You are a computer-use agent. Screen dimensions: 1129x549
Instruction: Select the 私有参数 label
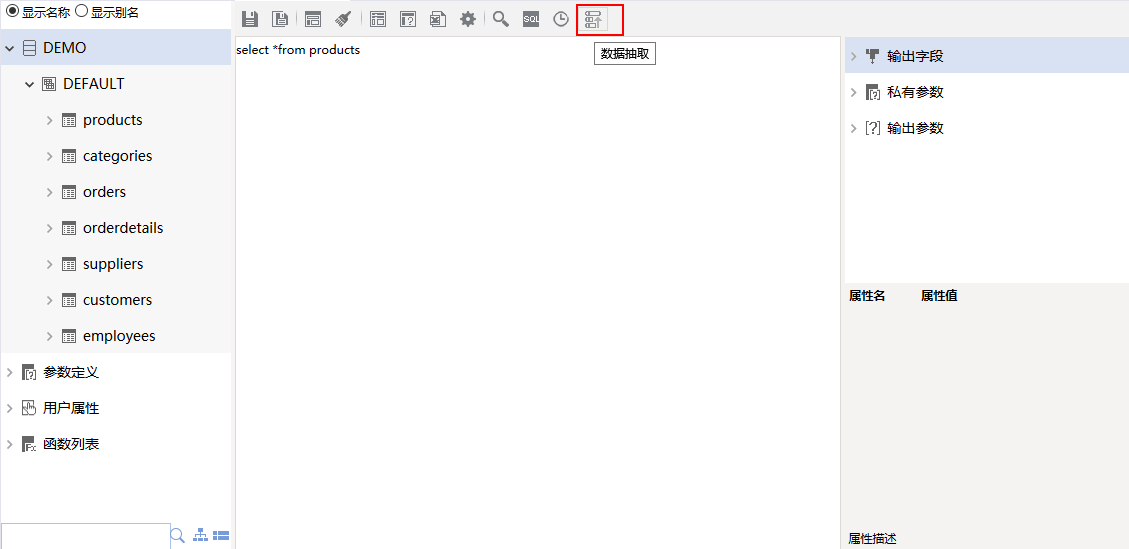[x=915, y=92]
